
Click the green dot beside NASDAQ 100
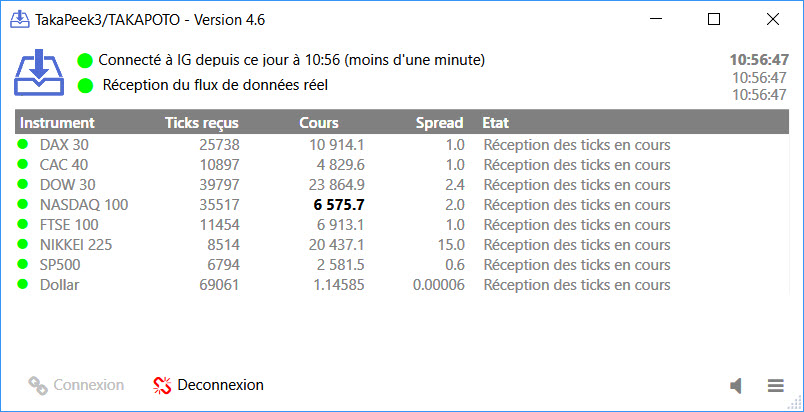point(23,205)
